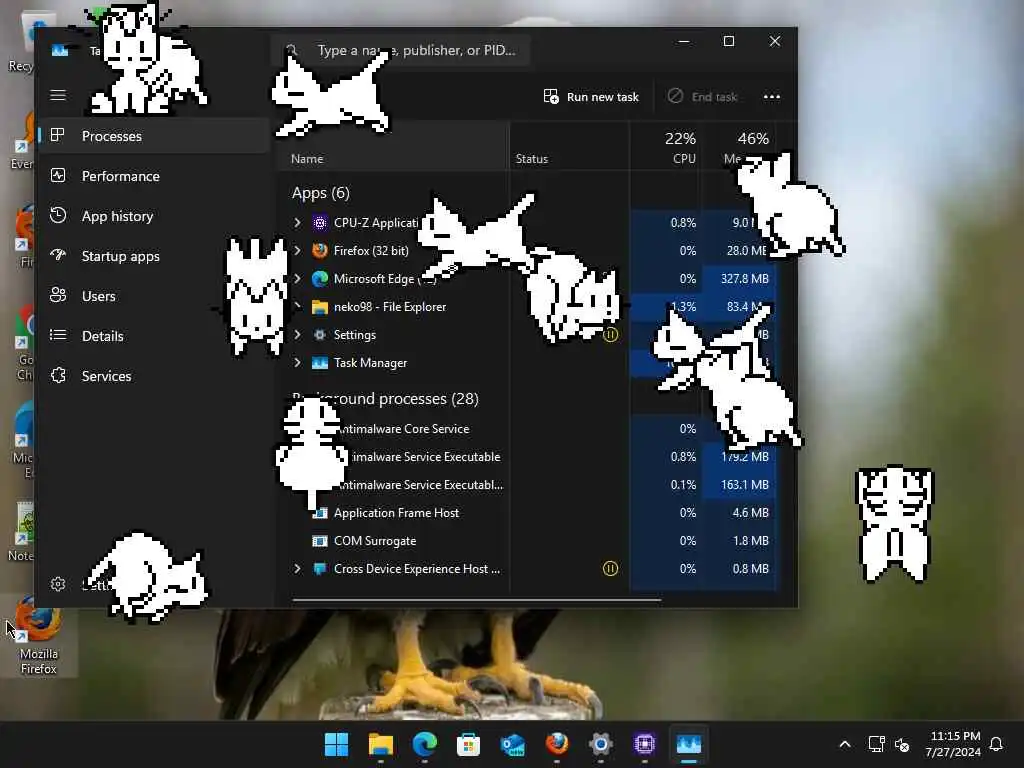
Task: Expand the Microsoft Edge row
Action: 297,279
